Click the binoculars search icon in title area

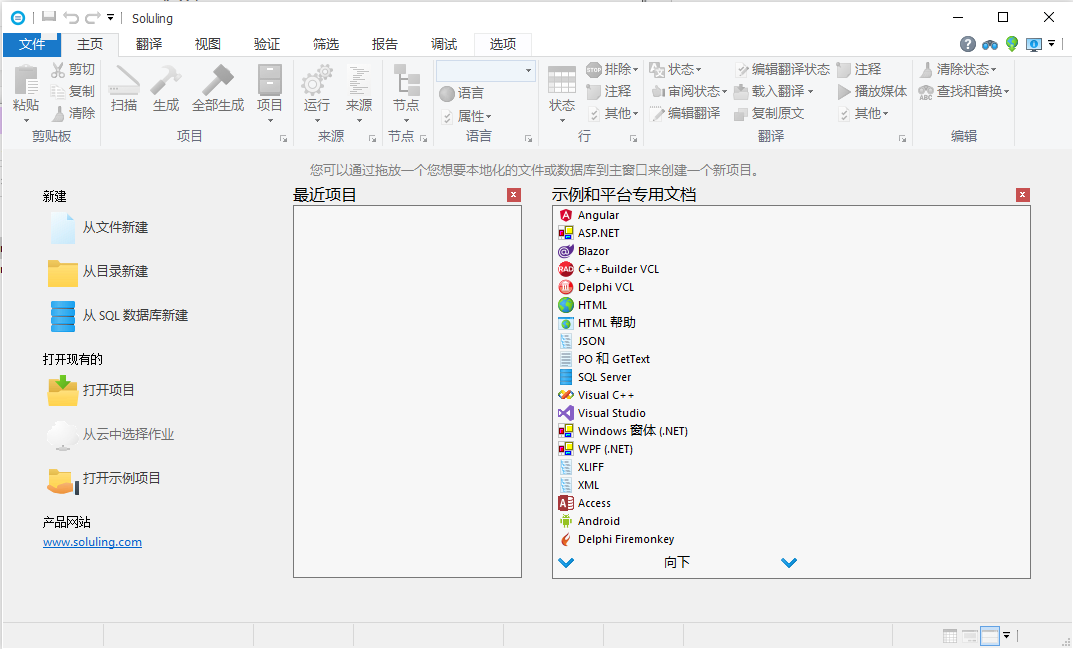pos(989,44)
